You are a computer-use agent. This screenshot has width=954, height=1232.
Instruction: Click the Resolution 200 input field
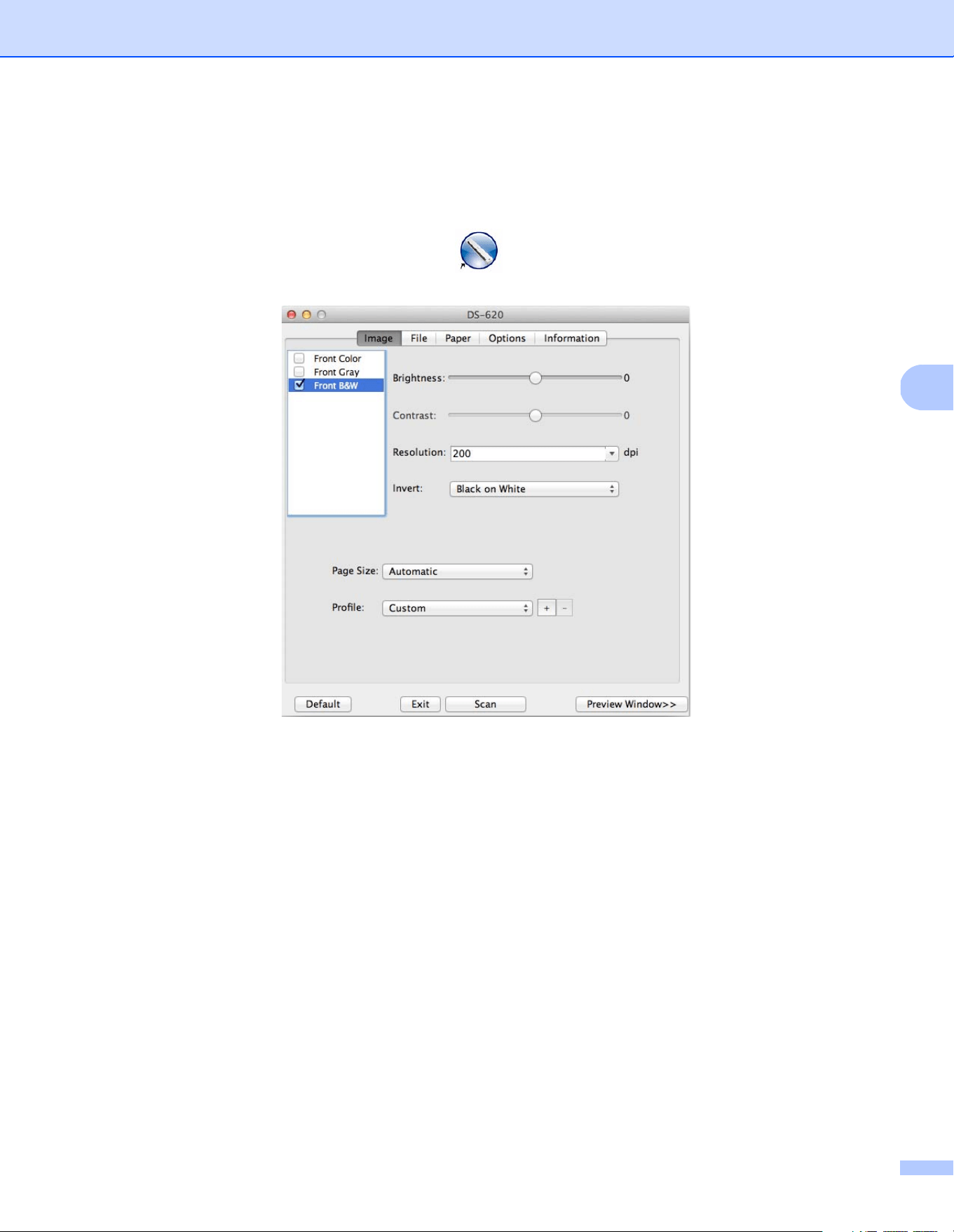pos(528,454)
